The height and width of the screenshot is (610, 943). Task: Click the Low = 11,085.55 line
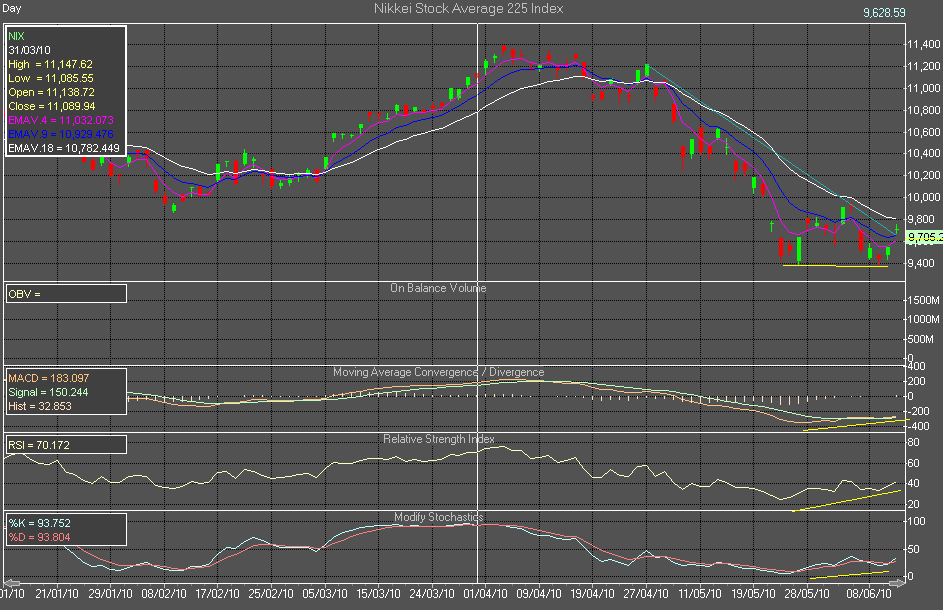pos(51,78)
